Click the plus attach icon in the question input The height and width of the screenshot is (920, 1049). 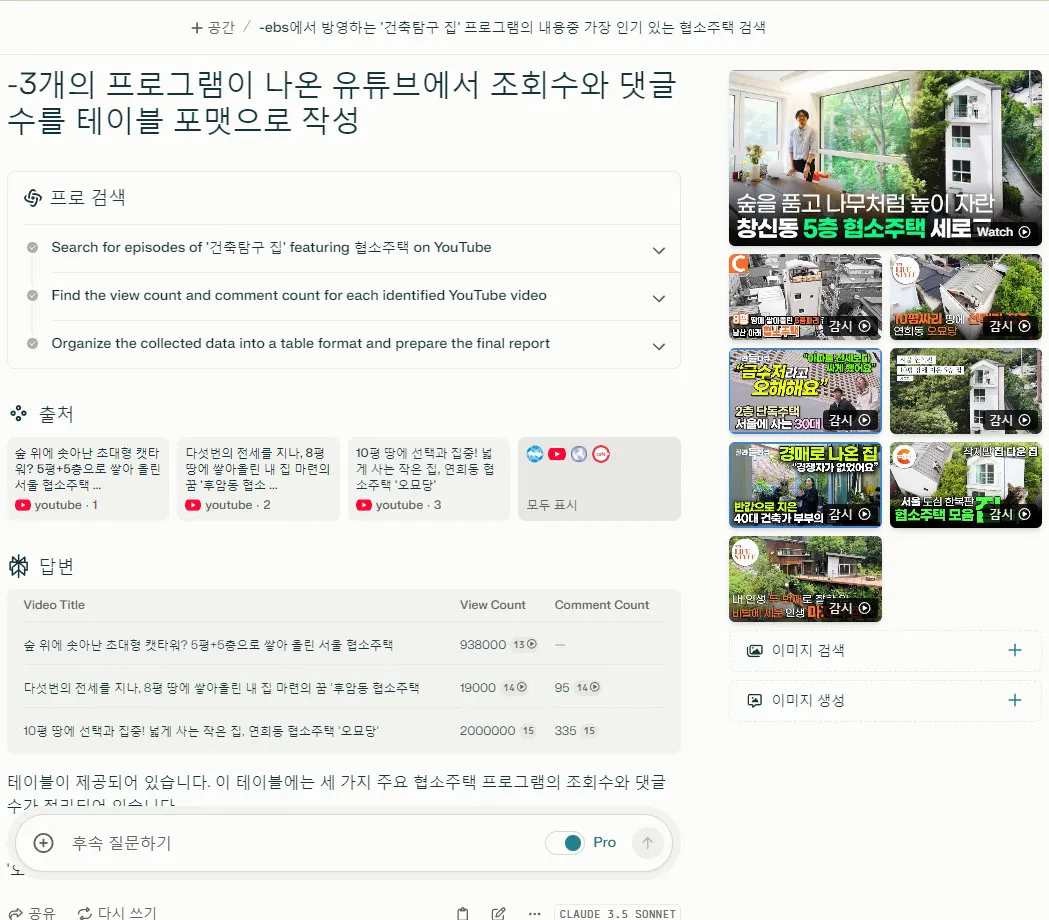click(x=42, y=843)
